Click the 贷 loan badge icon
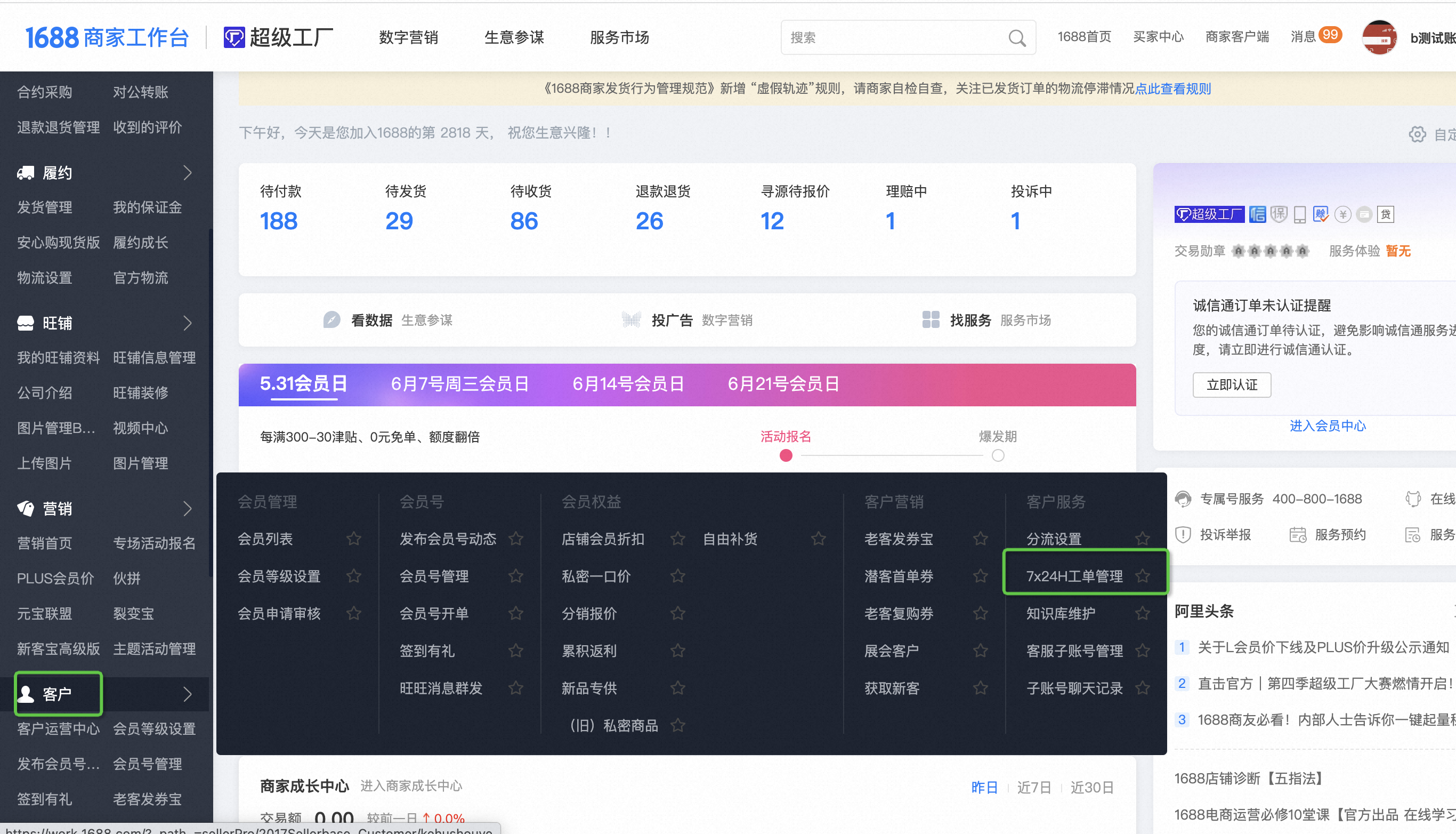 click(x=1385, y=214)
